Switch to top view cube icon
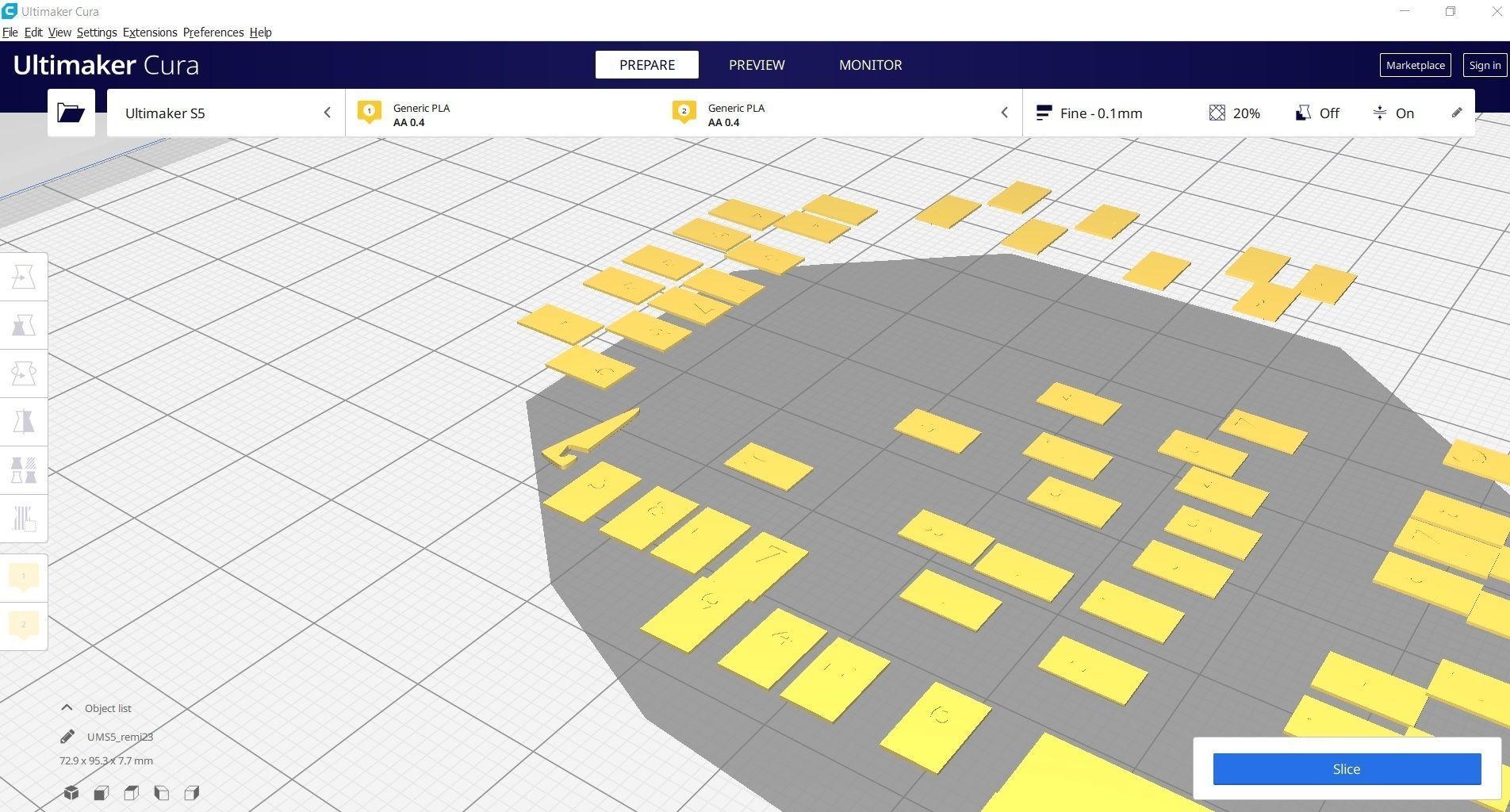The image size is (1510, 812). pyautogui.click(x=132, y=793)
